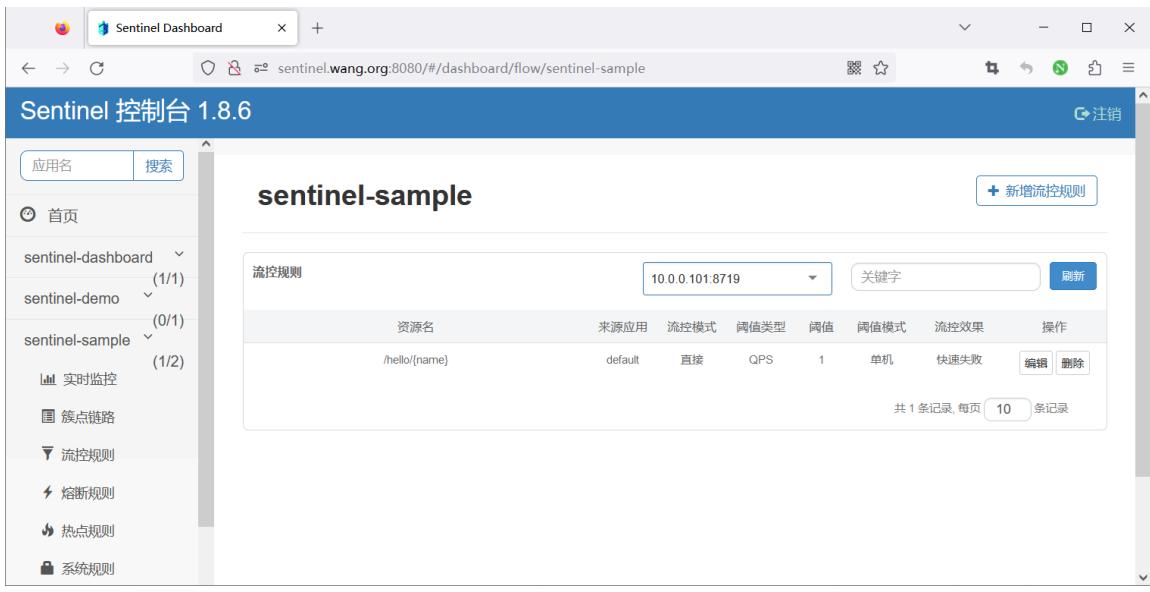Click the sidebar scroll up arrow
Viewport: 1150px width, 592px height.
click(206, 143)
